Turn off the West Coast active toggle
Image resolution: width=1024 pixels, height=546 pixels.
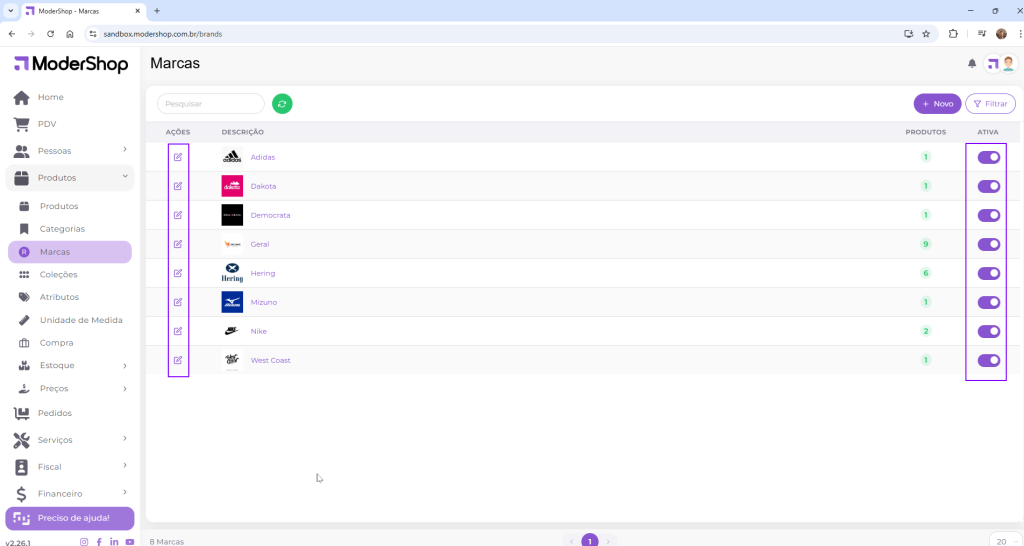point(988,360)
